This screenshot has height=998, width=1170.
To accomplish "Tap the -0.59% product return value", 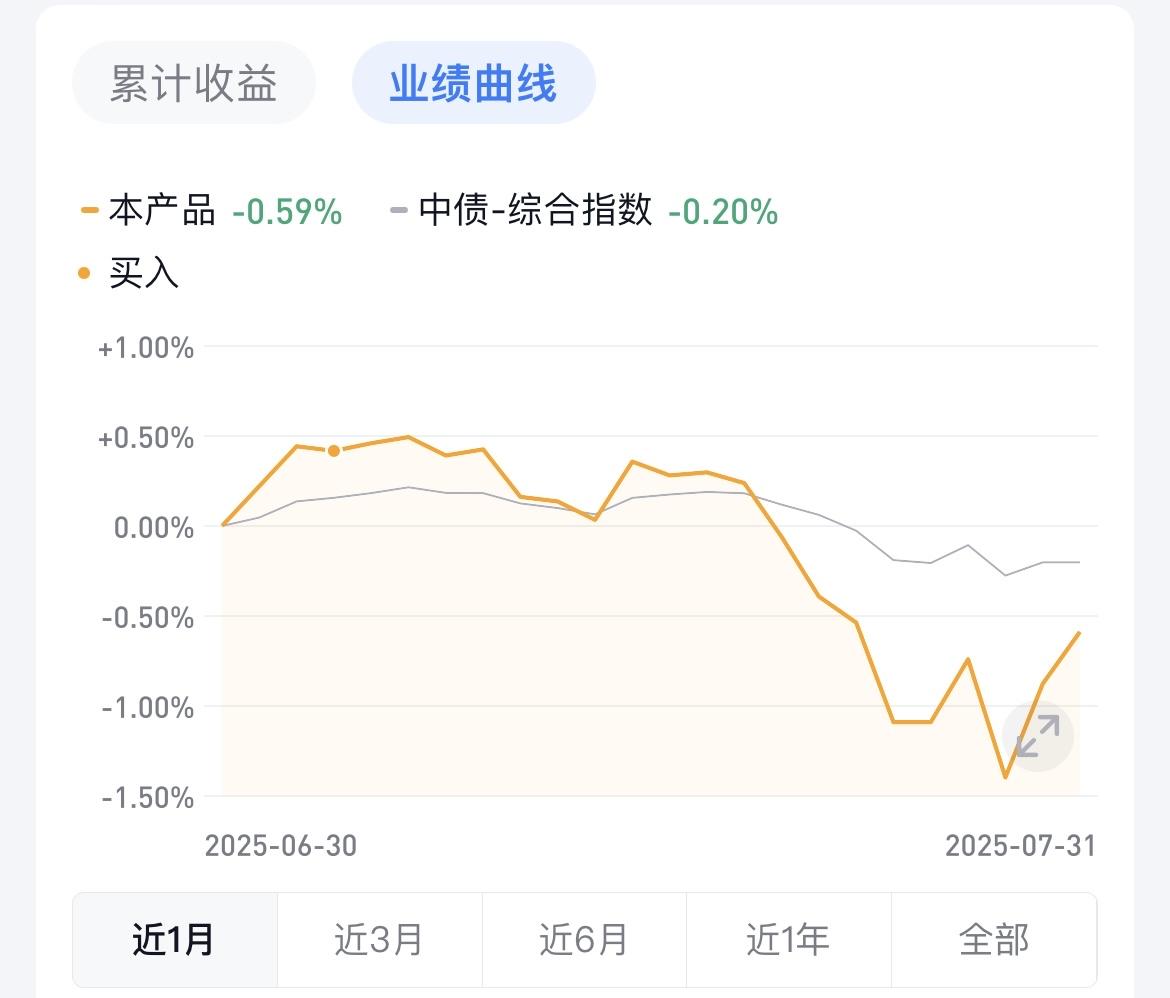I will (287, 211).
